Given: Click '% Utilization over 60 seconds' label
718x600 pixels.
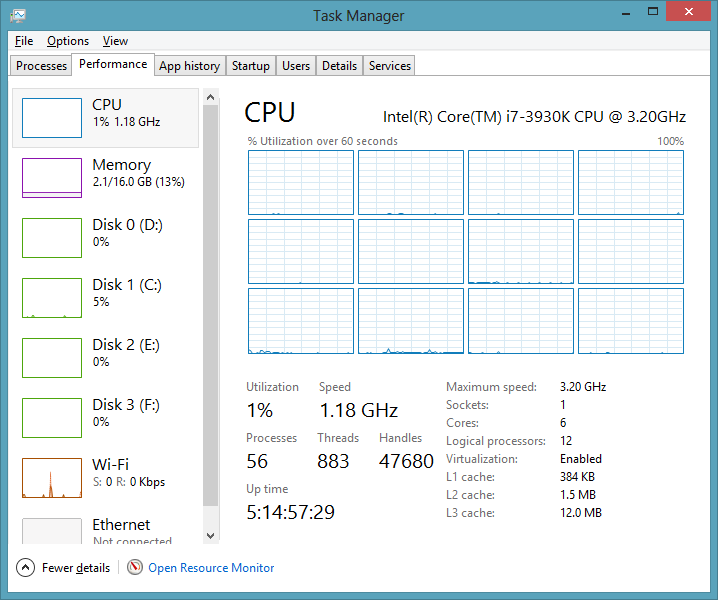Looking at the screenshot, I should 323,141.
